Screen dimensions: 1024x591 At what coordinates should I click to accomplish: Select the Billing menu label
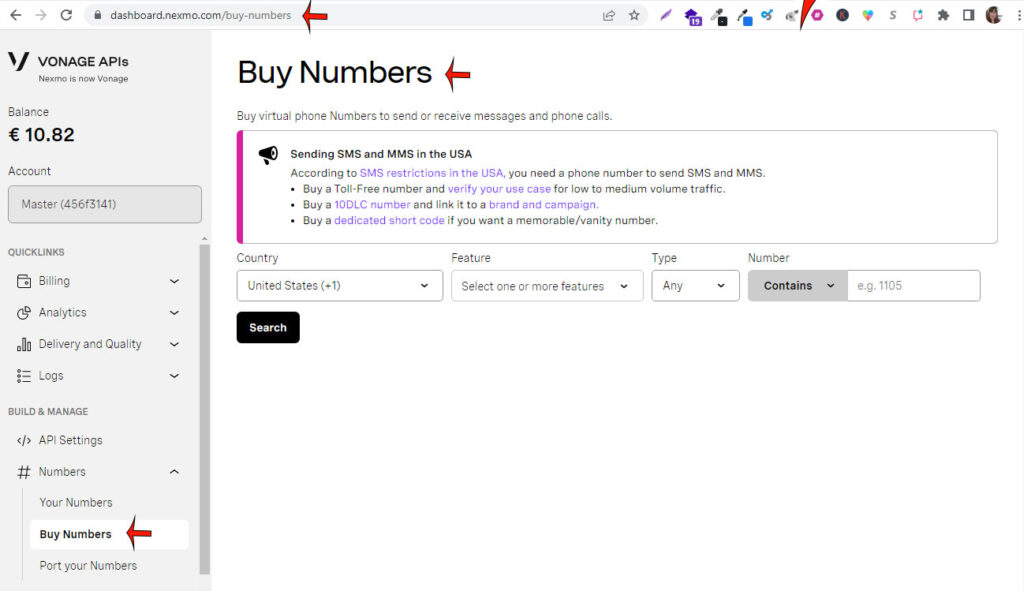(x=54, y=281)
